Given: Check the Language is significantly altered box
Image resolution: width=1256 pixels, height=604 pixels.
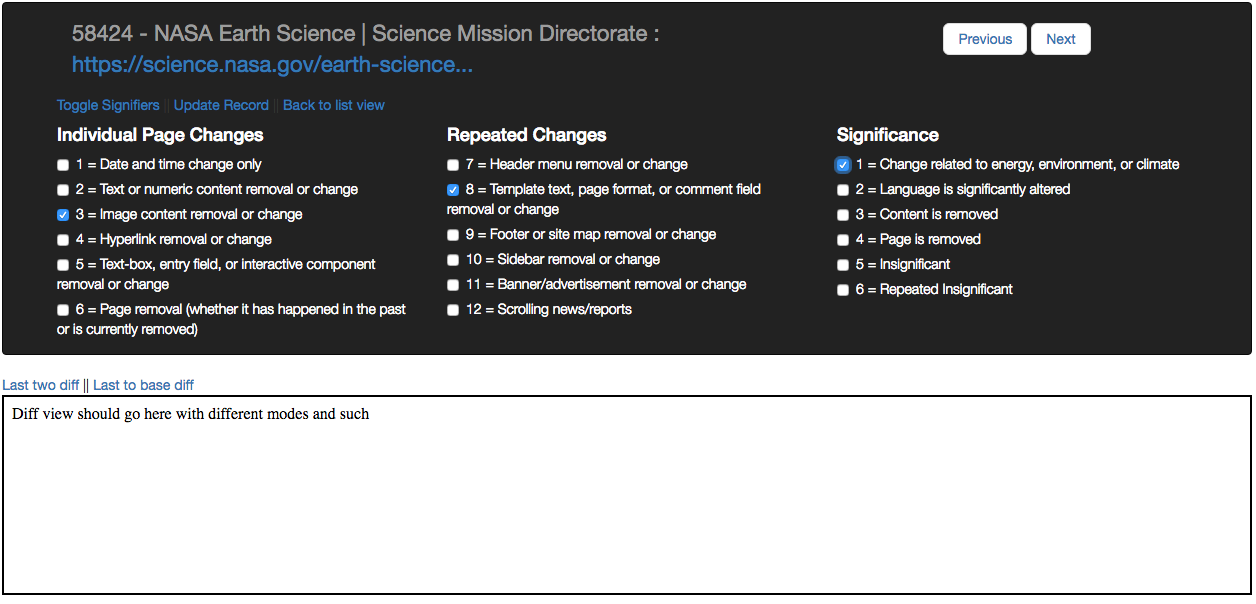Looking at the screenshot, I should (x=843, y=190).
